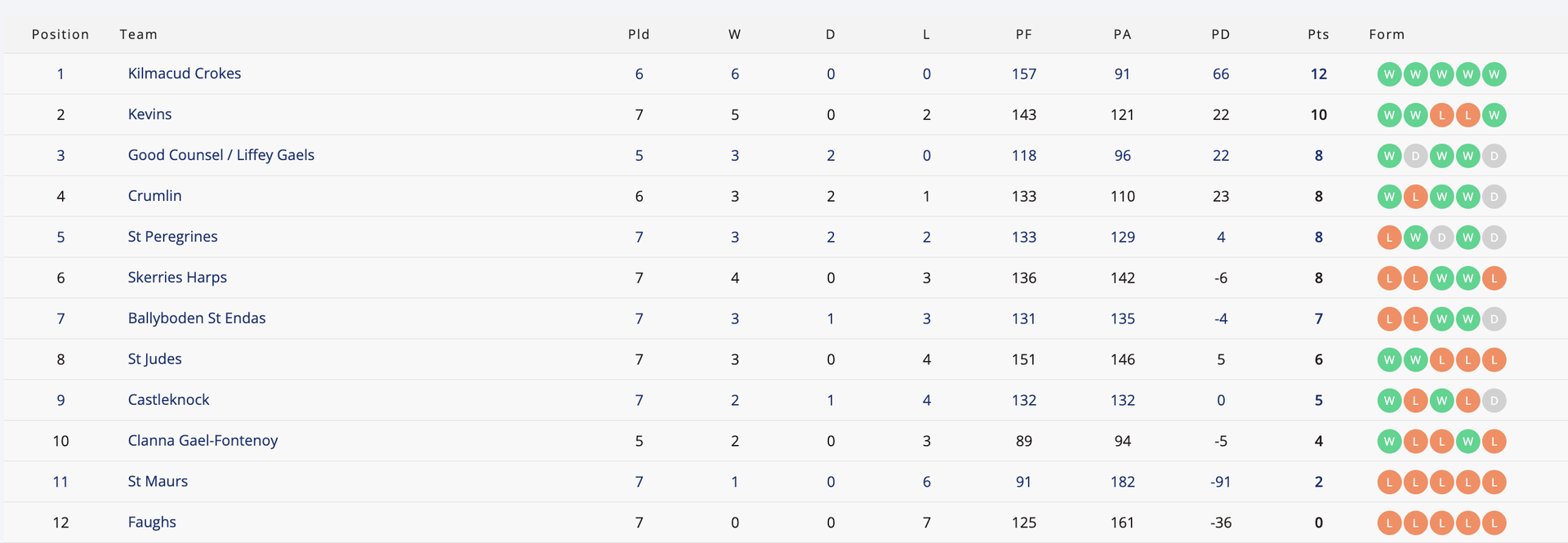
Task: Click the first win badge in Kilmacud Crokes' form
Action: (x=1389, y=74)
